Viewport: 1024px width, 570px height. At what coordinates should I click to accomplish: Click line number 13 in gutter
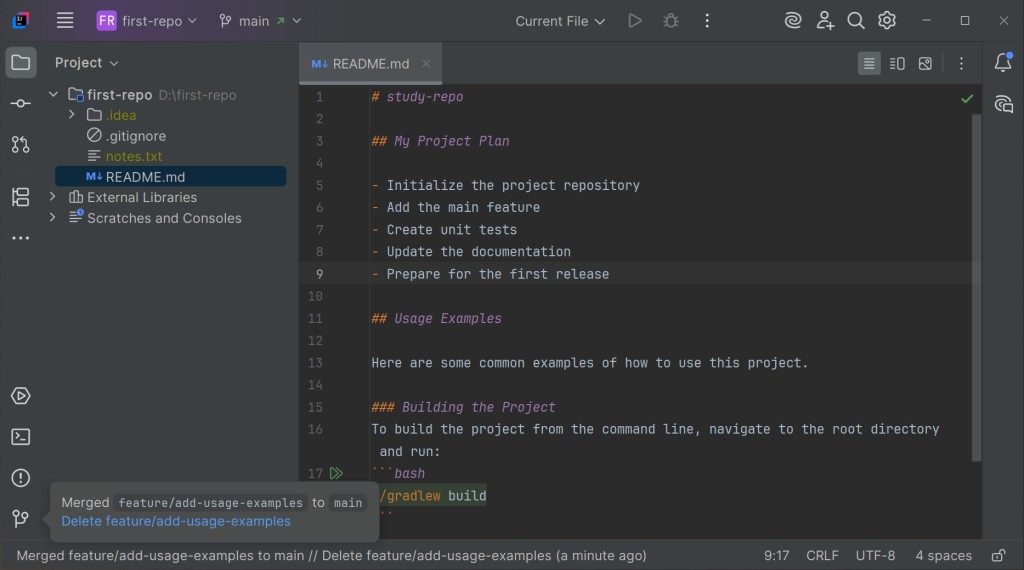(315, 363)
